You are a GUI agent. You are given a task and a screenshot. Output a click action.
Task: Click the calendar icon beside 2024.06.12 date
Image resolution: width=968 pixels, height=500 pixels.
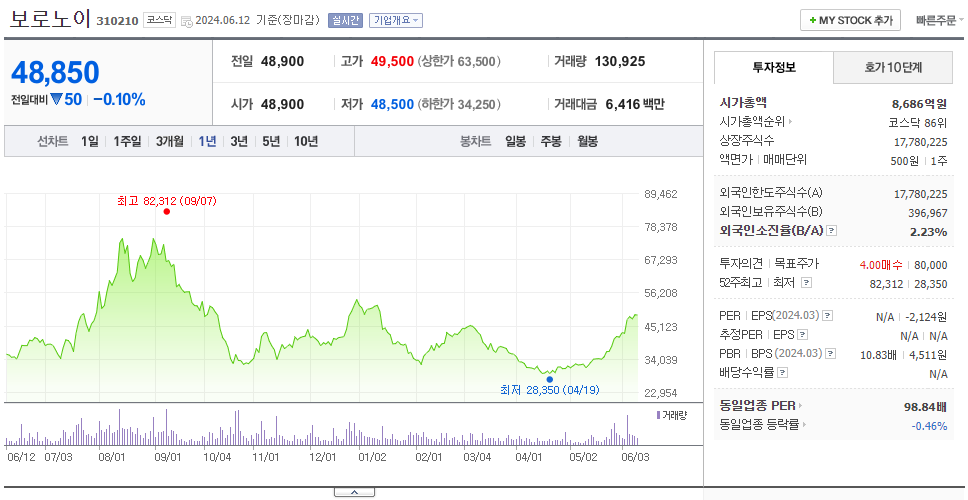(187, 21)
